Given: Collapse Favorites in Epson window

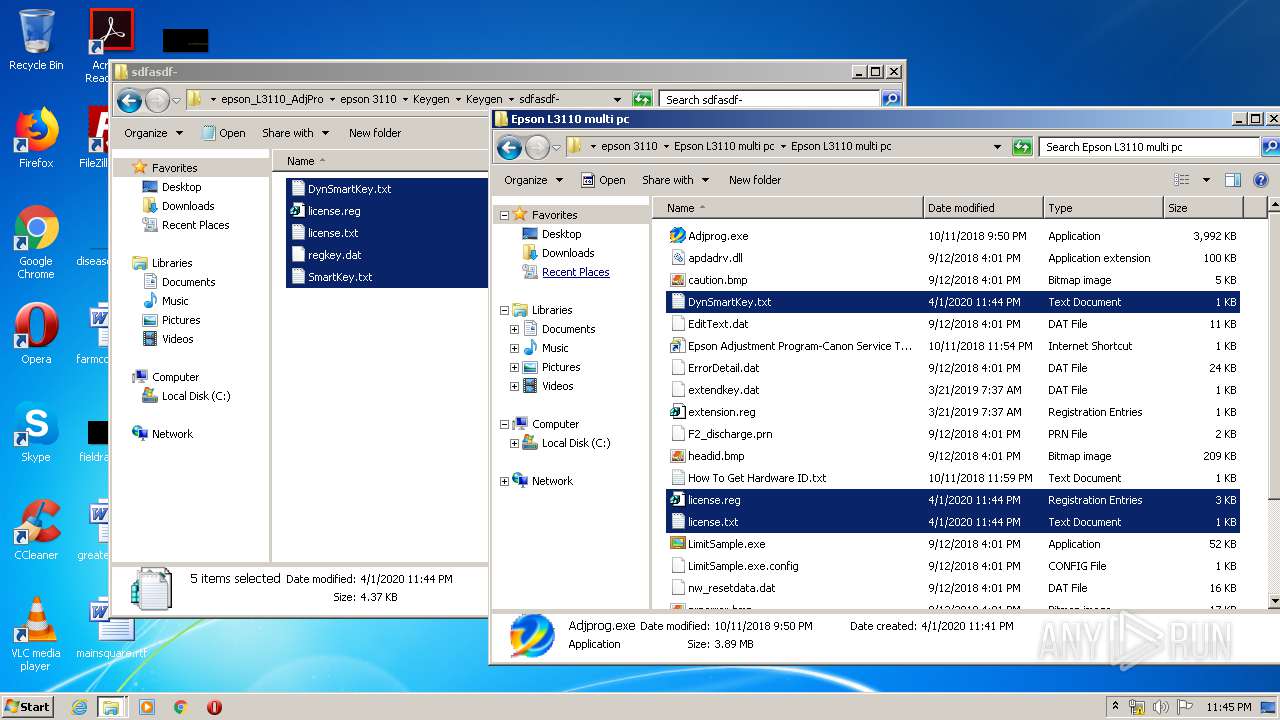Looking at the screenshot, I should coord(504,215).
